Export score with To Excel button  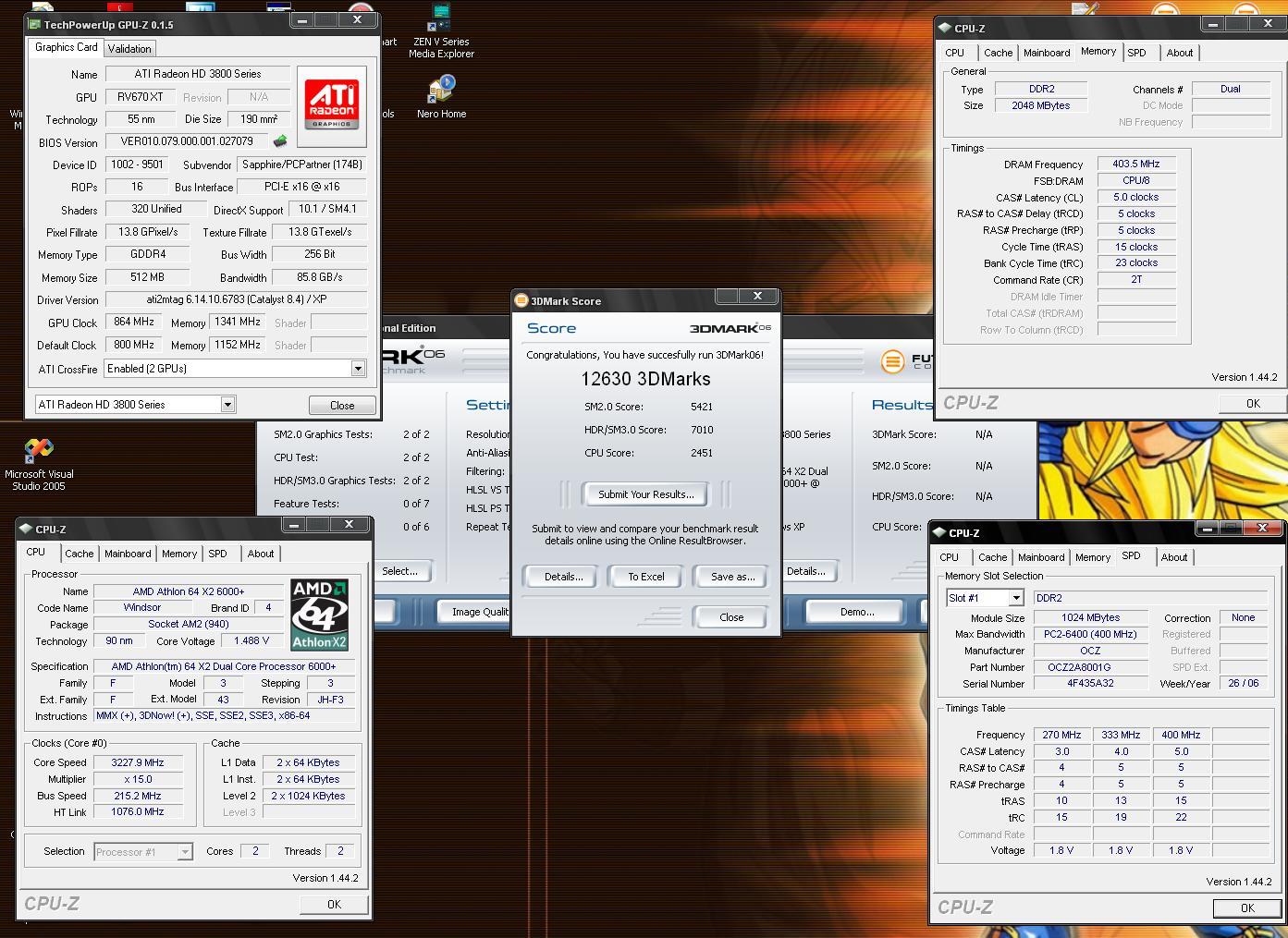[646, 577]
